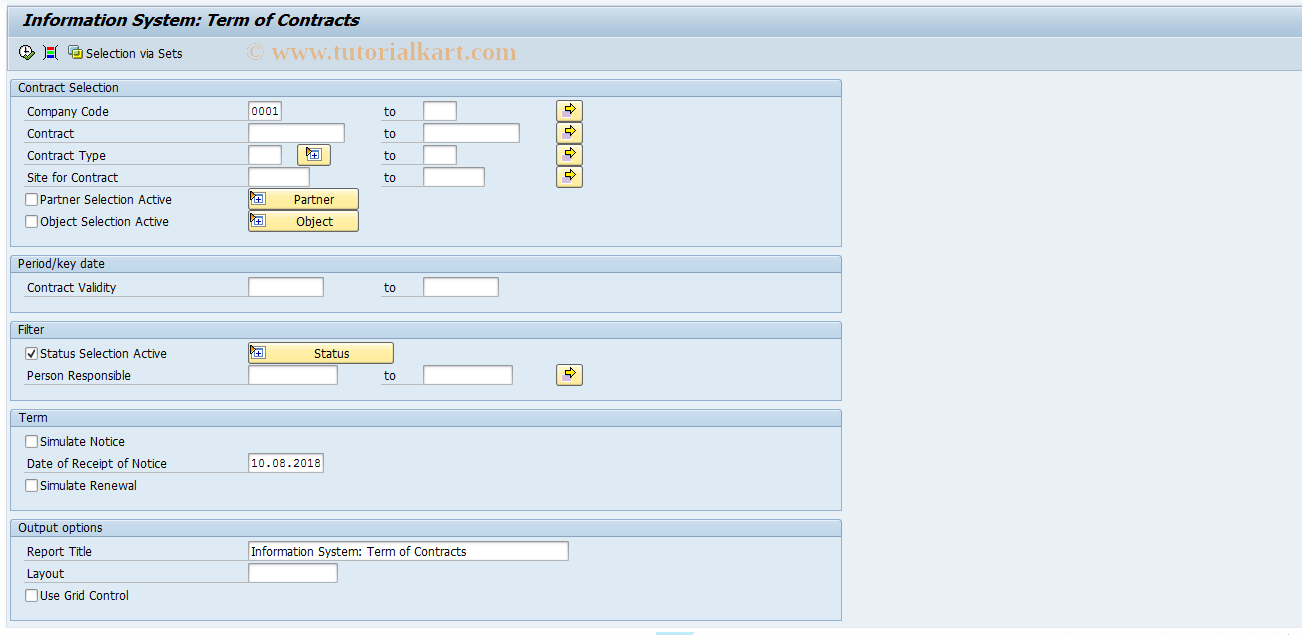Image resolution: width=1302 pixels, height=635 pixels.
Task: Enable Use Grid Control checkbox
Action: click(x=32, y=596)
